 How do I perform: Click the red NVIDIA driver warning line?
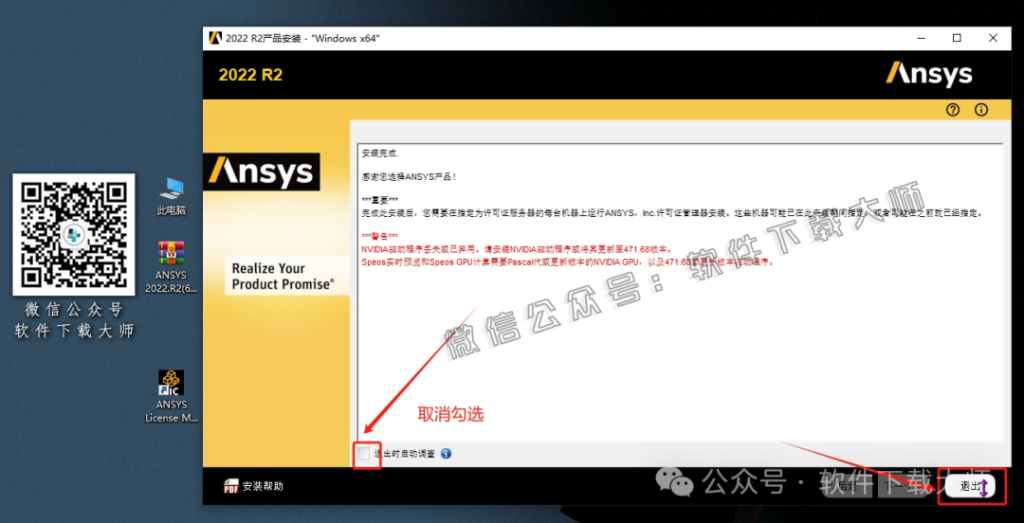pos(516,249)
